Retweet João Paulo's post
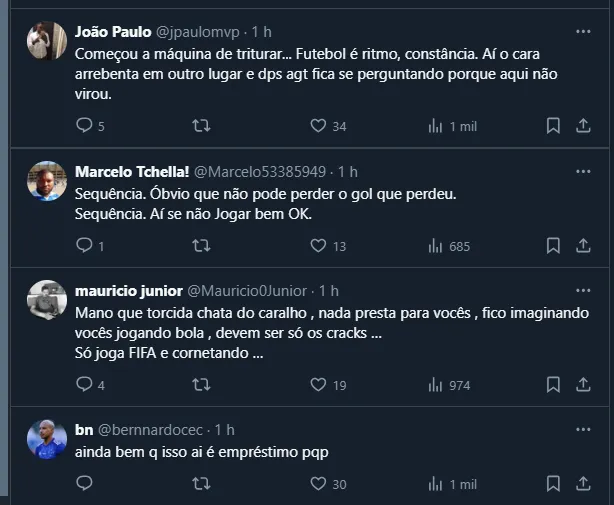This screenshot has width=614, height=505. point(200,126)
